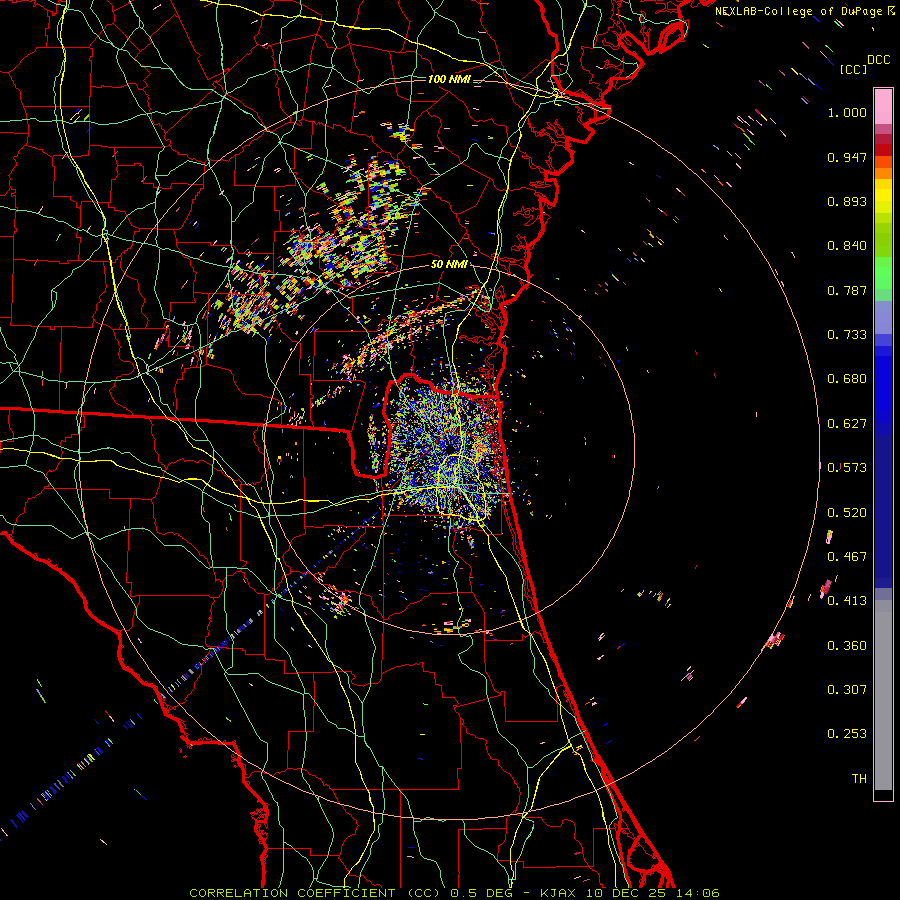Click the KJAX station identifier in the caption
900x900 pixels.
click(560, 893)
